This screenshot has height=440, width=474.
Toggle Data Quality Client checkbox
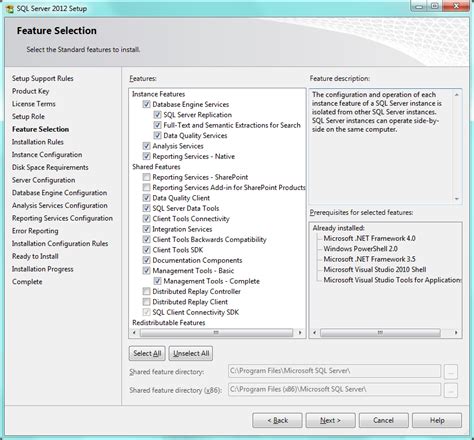tap(146, 198)
